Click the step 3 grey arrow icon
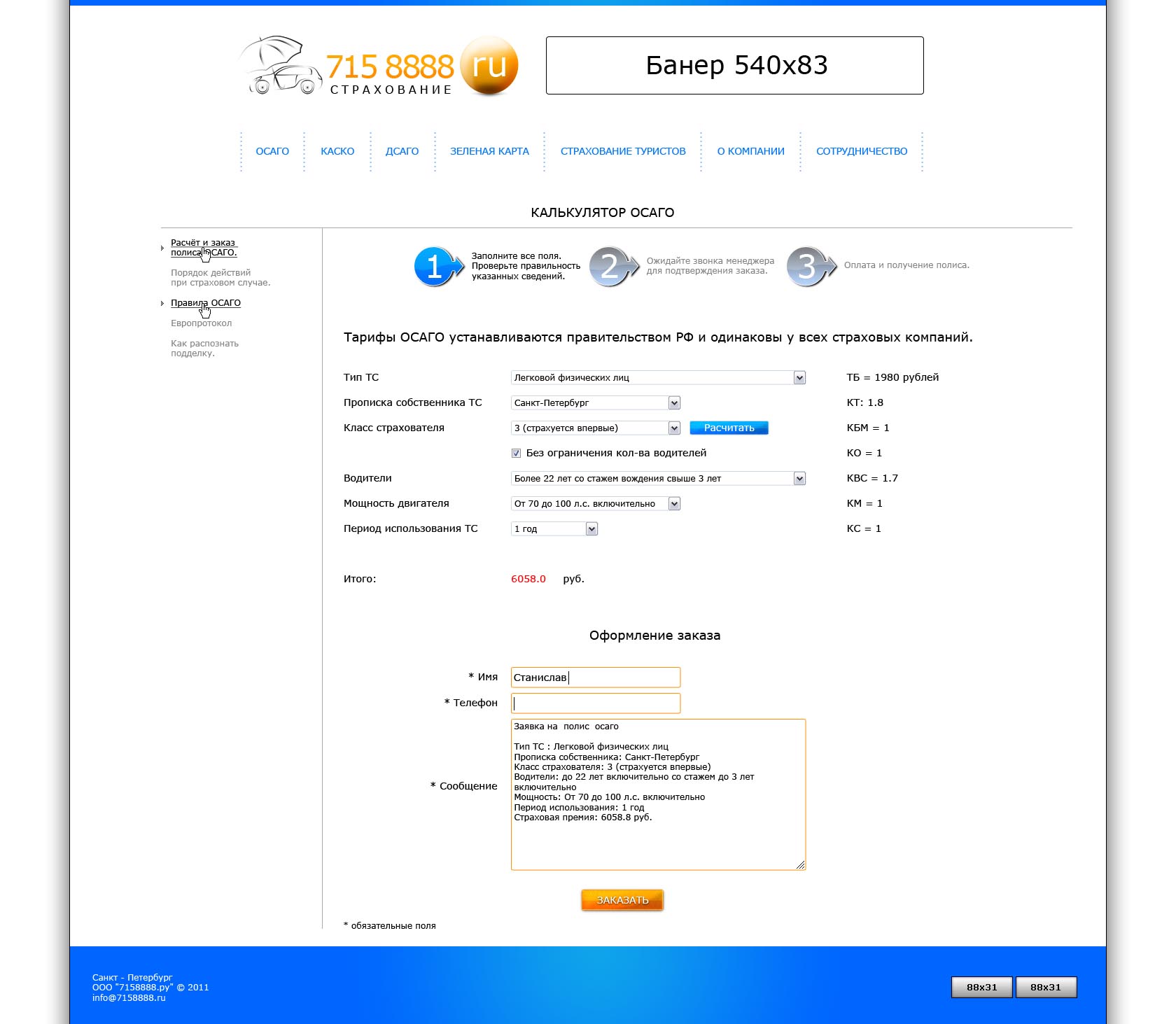This screenshot has height=1024, width=1176. tap(811, 267)
